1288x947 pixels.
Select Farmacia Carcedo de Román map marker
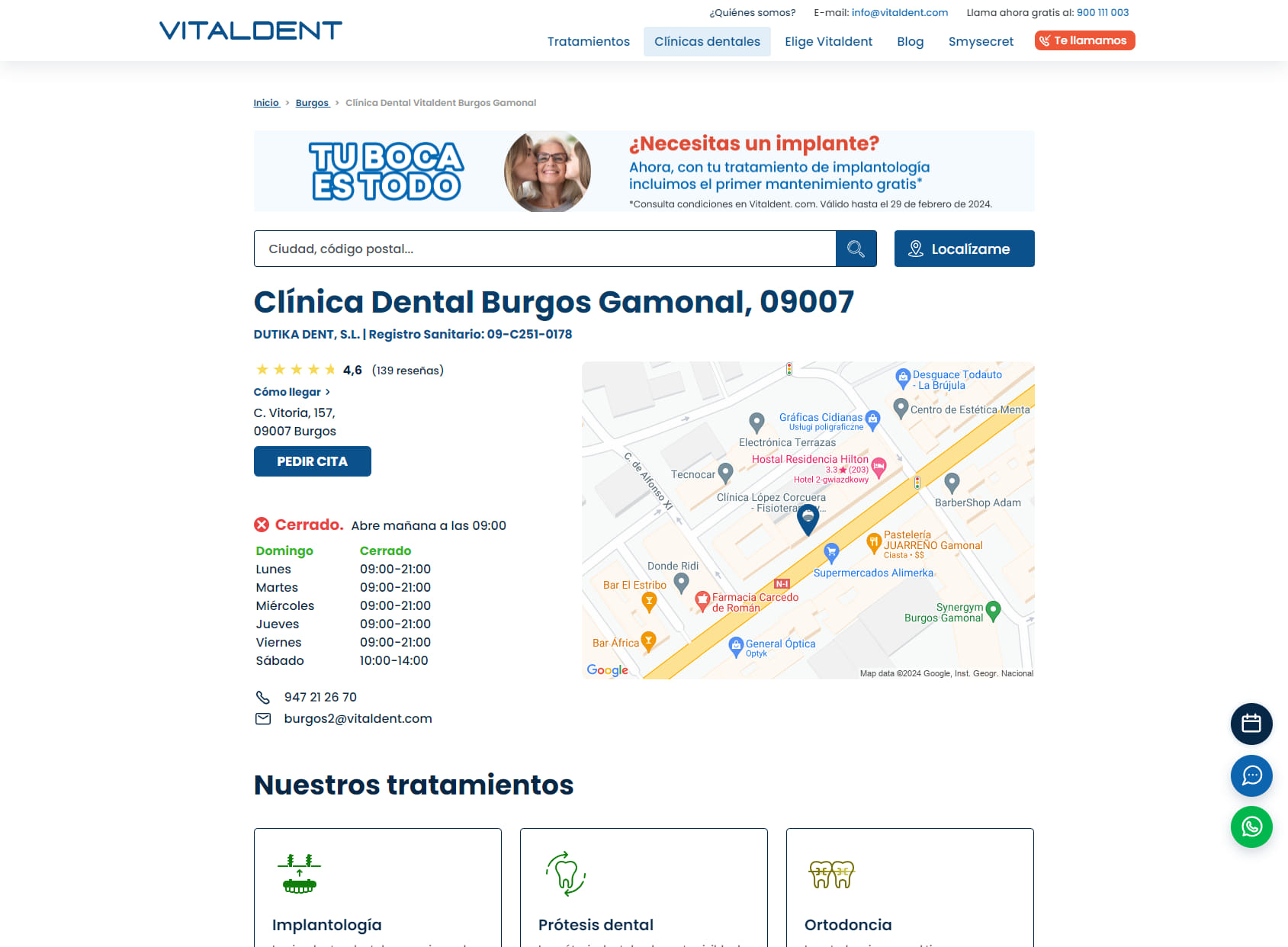(x=702, y=602)
